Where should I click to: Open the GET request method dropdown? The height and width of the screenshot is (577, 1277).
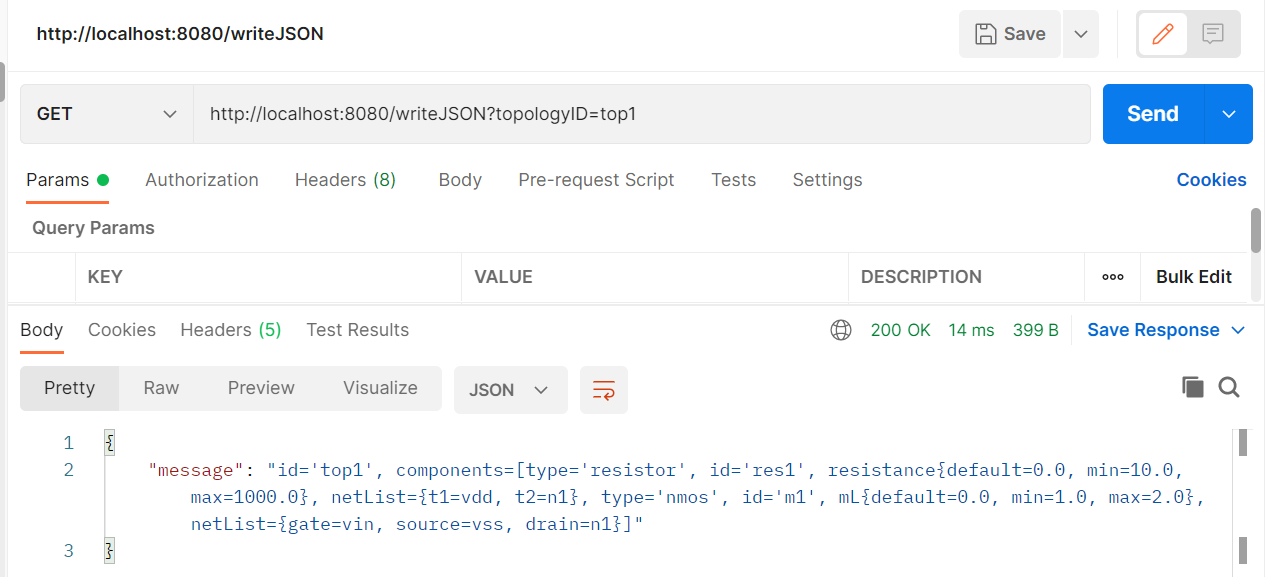105,113
